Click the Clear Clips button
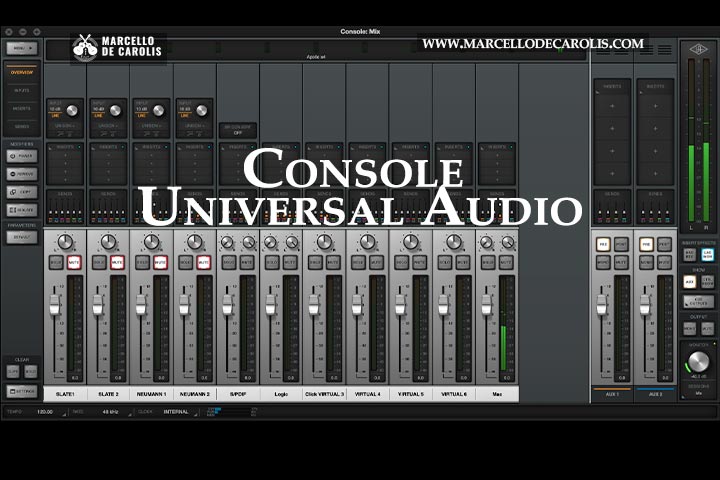This screenshot has width=720, height=480. coord(13,371)
